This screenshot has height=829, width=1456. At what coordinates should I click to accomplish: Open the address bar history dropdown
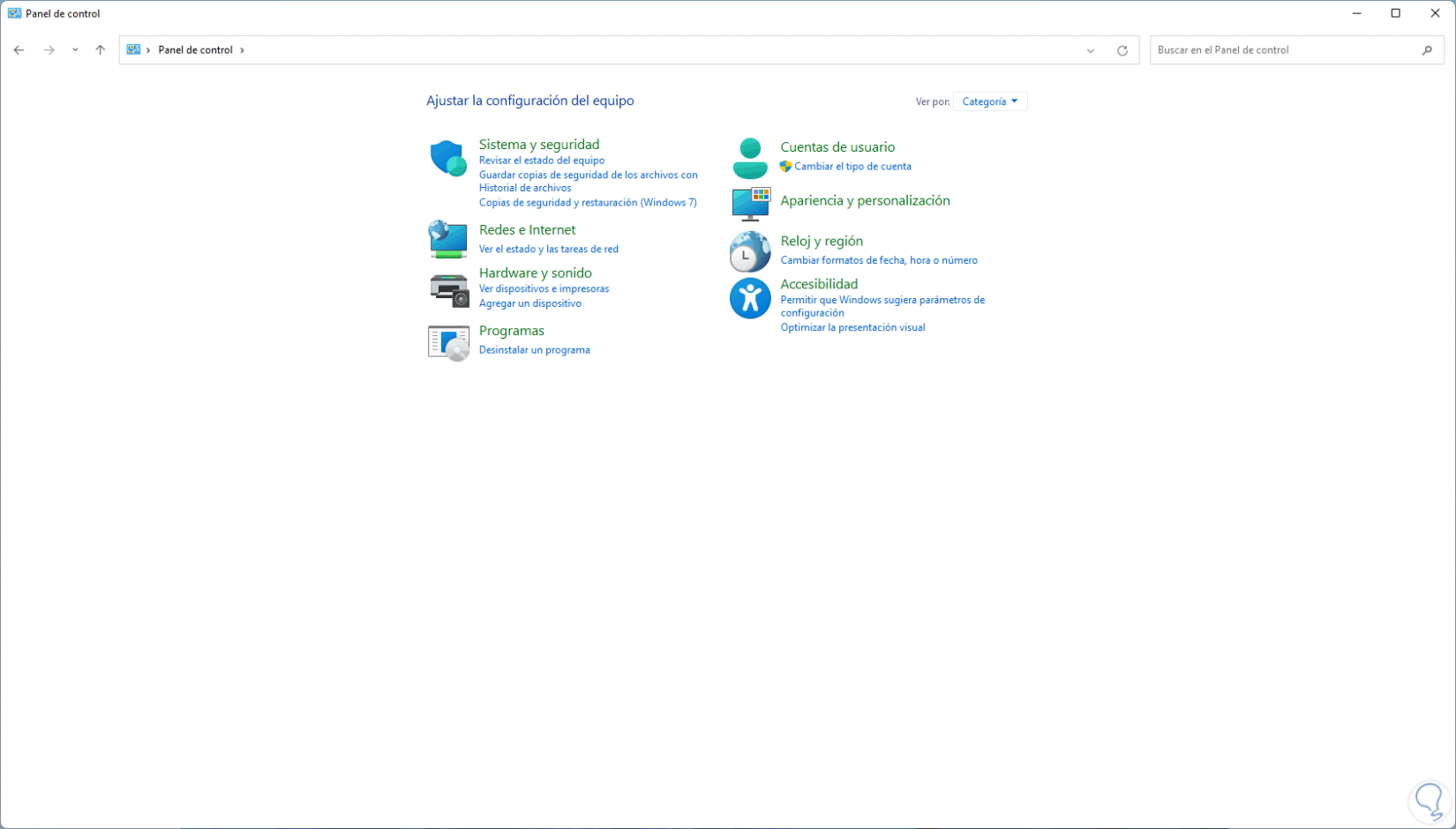(1091, 50)
